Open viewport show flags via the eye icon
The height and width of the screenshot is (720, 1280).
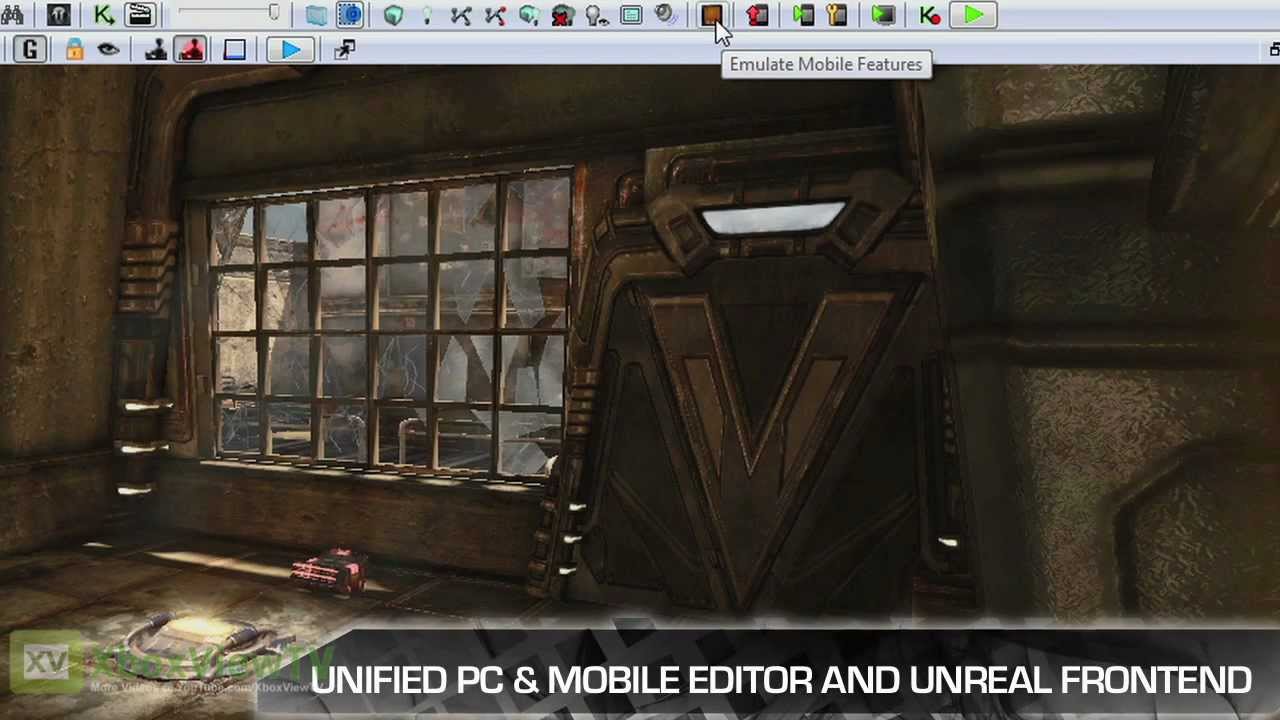click(108, 49)
